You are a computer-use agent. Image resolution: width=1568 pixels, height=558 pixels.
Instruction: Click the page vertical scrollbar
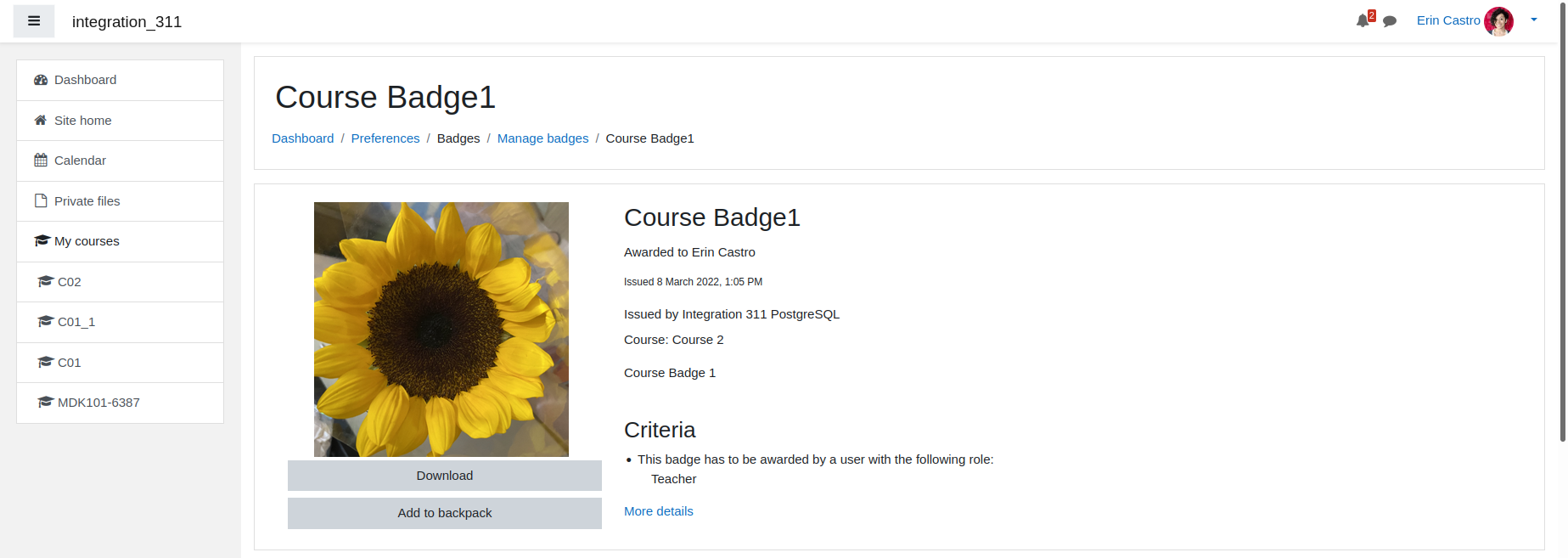pyautogui.click(x=1563, y=221)
